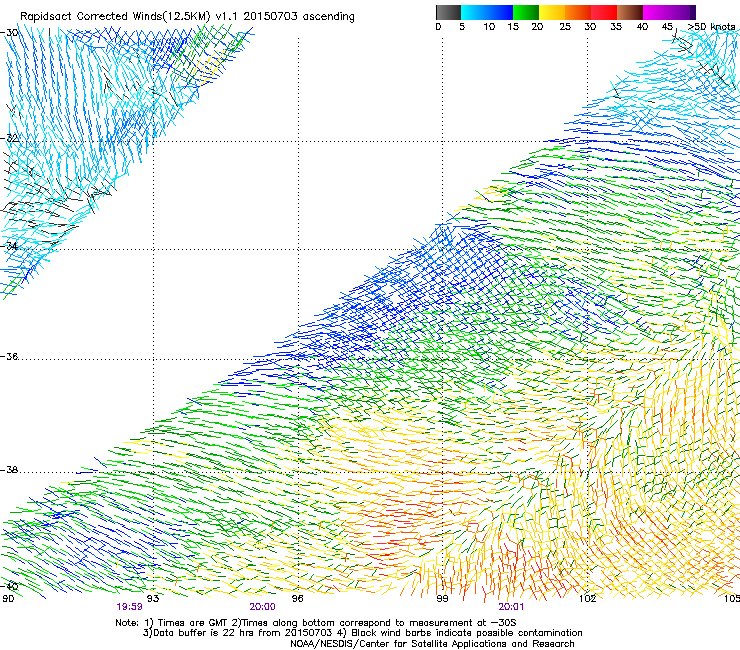Click longitude label '96' on bottom axis
Image resolution: width=740 pixels, height=650 pixels.
(x=297, y=599)
